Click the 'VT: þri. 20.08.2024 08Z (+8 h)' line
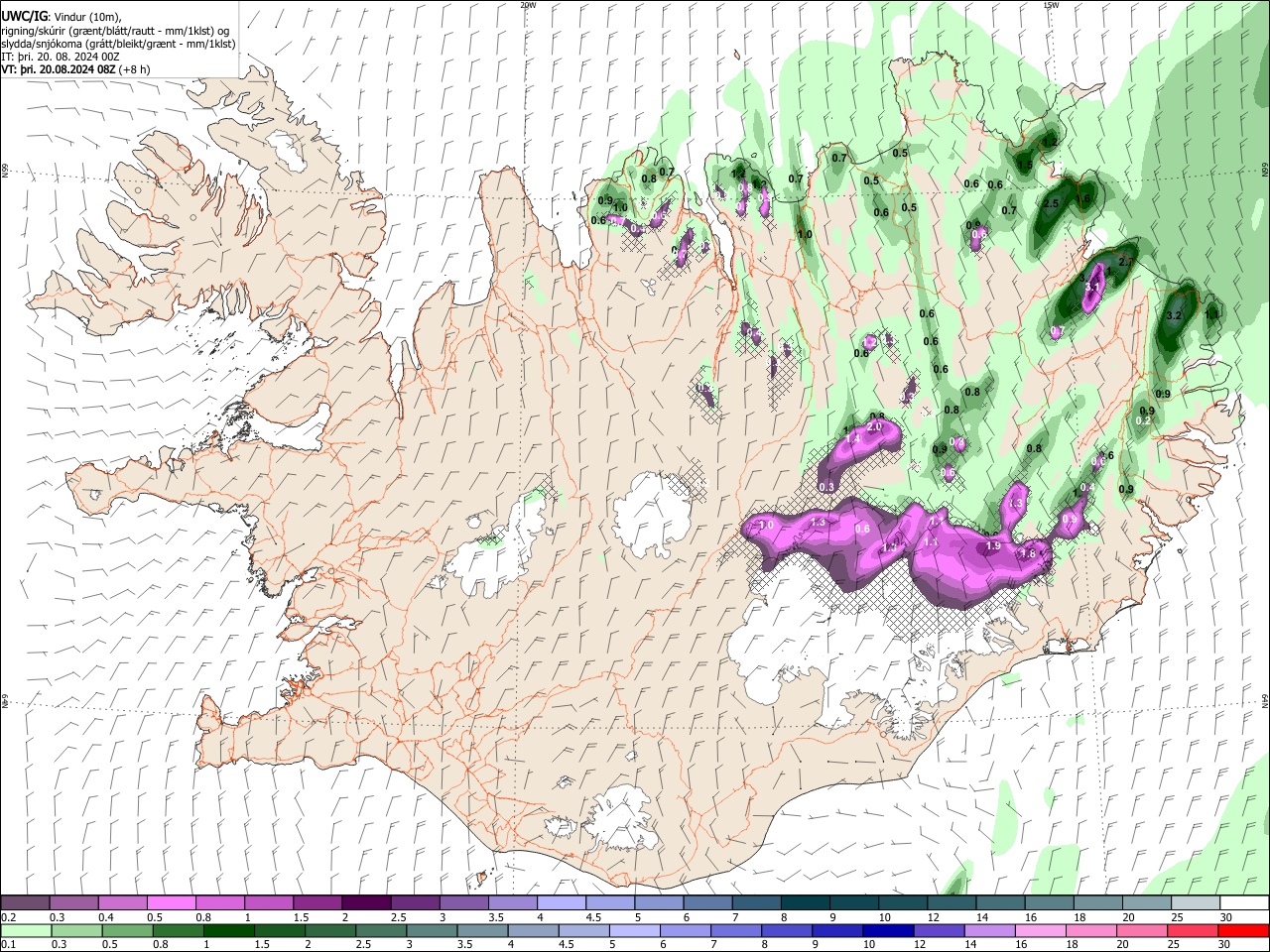The image size is (1270, 952). click(76, 69)
